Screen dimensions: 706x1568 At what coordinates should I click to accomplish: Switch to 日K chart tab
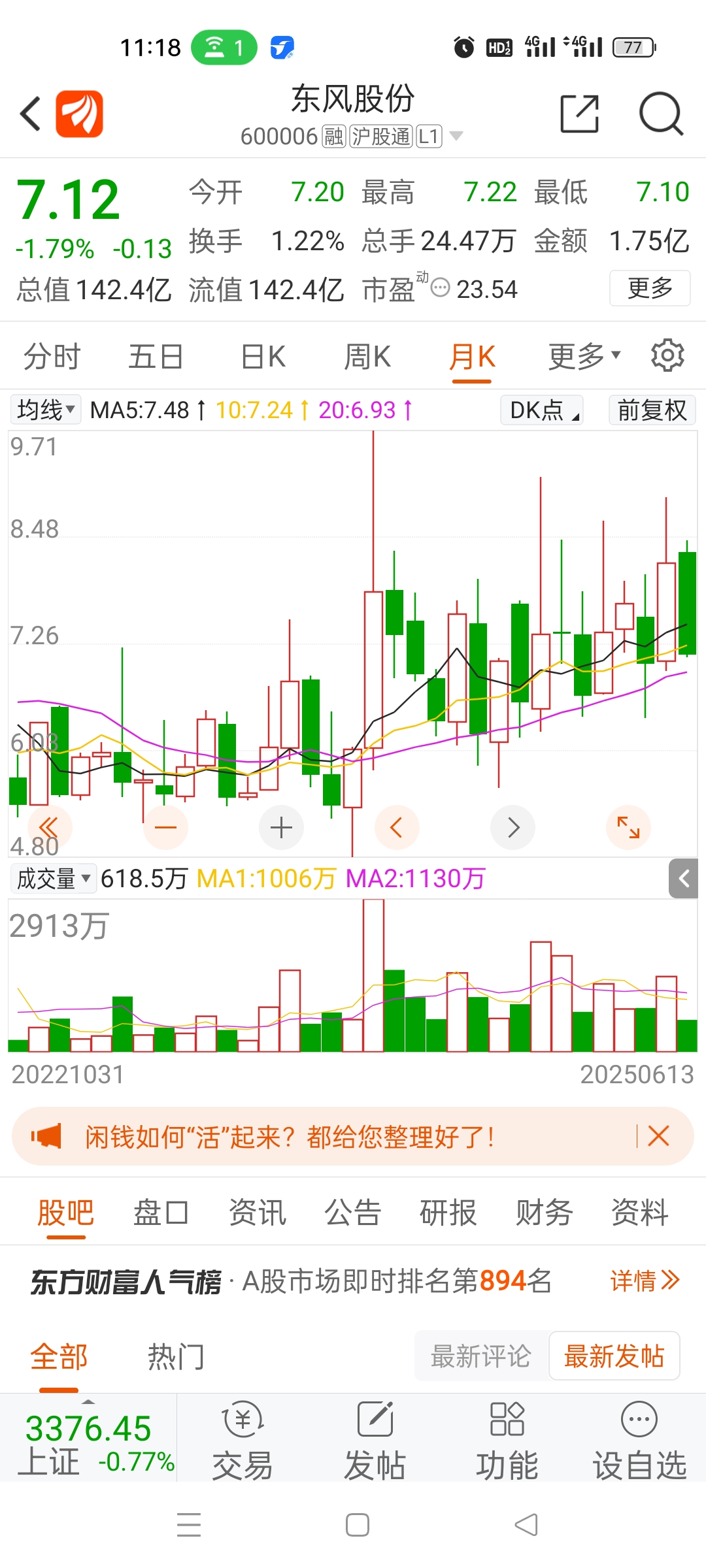(x=263, y=357)
